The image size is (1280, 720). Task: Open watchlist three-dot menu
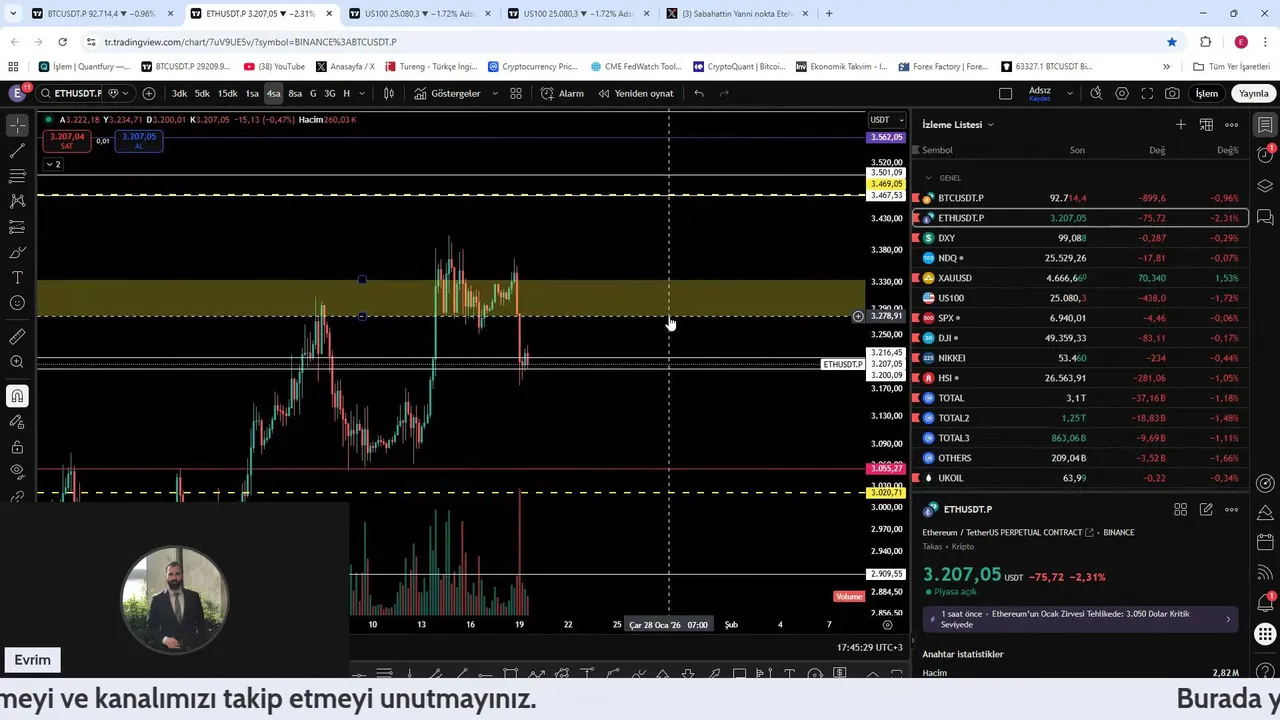pyautogui.click(x=1232, y=124)
